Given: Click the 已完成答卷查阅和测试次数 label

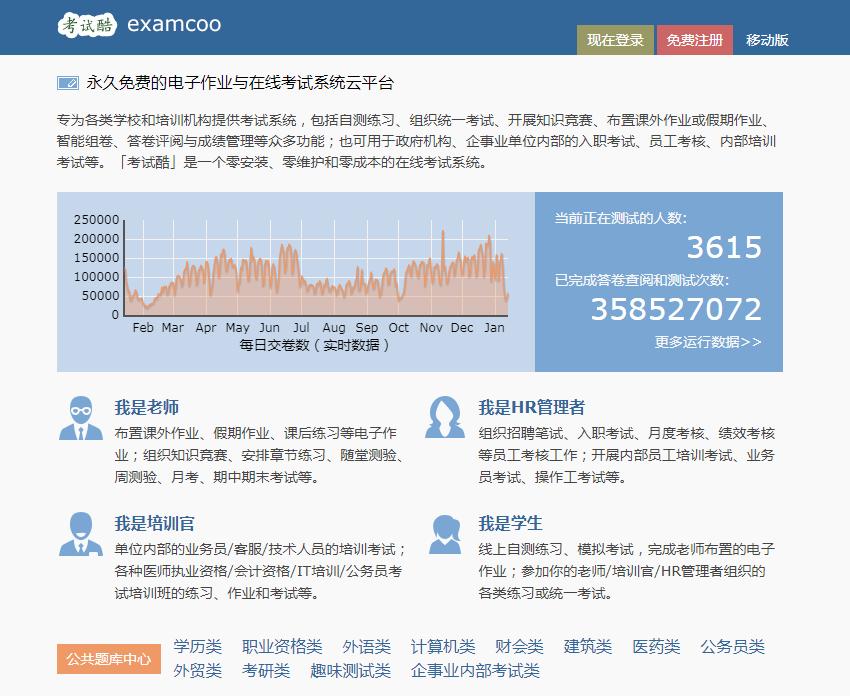Looking at the screenshot, I should (x=641, y=280).
